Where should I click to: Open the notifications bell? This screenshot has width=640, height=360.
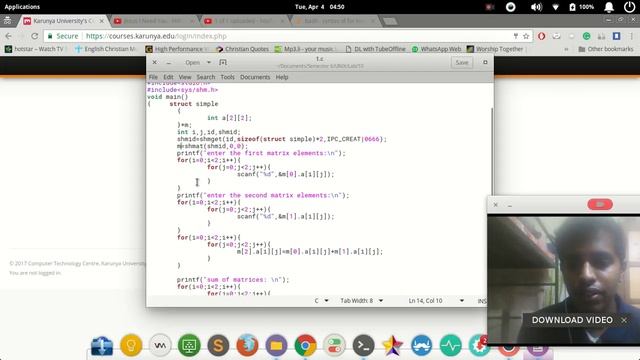[x=609, y=7]
